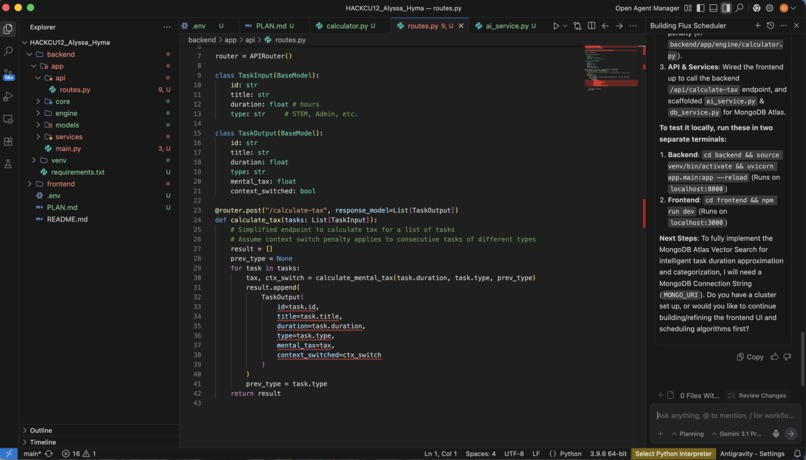Viewport: 806px width, 460px height.
Task: Toggle the bottom panel visibility
Action: point(713,8)
